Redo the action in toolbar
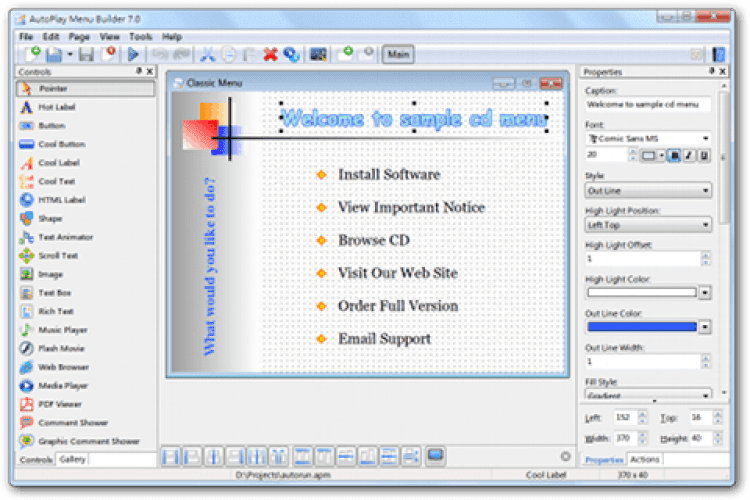Image resolution: width=750 pixels, height=500 pixels. [182, 55]
